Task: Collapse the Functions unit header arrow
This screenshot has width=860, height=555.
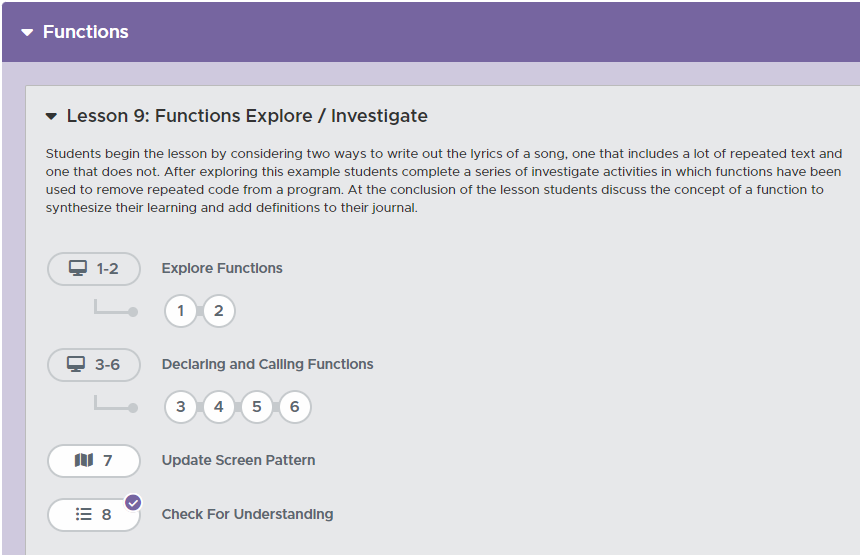Action: 27,33
